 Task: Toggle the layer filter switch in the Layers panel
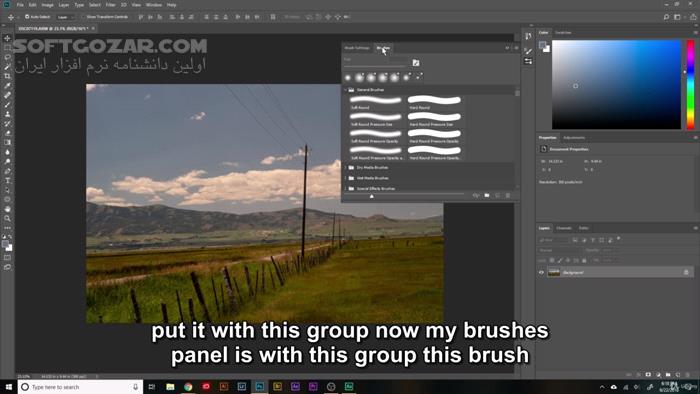click(619, 239)
